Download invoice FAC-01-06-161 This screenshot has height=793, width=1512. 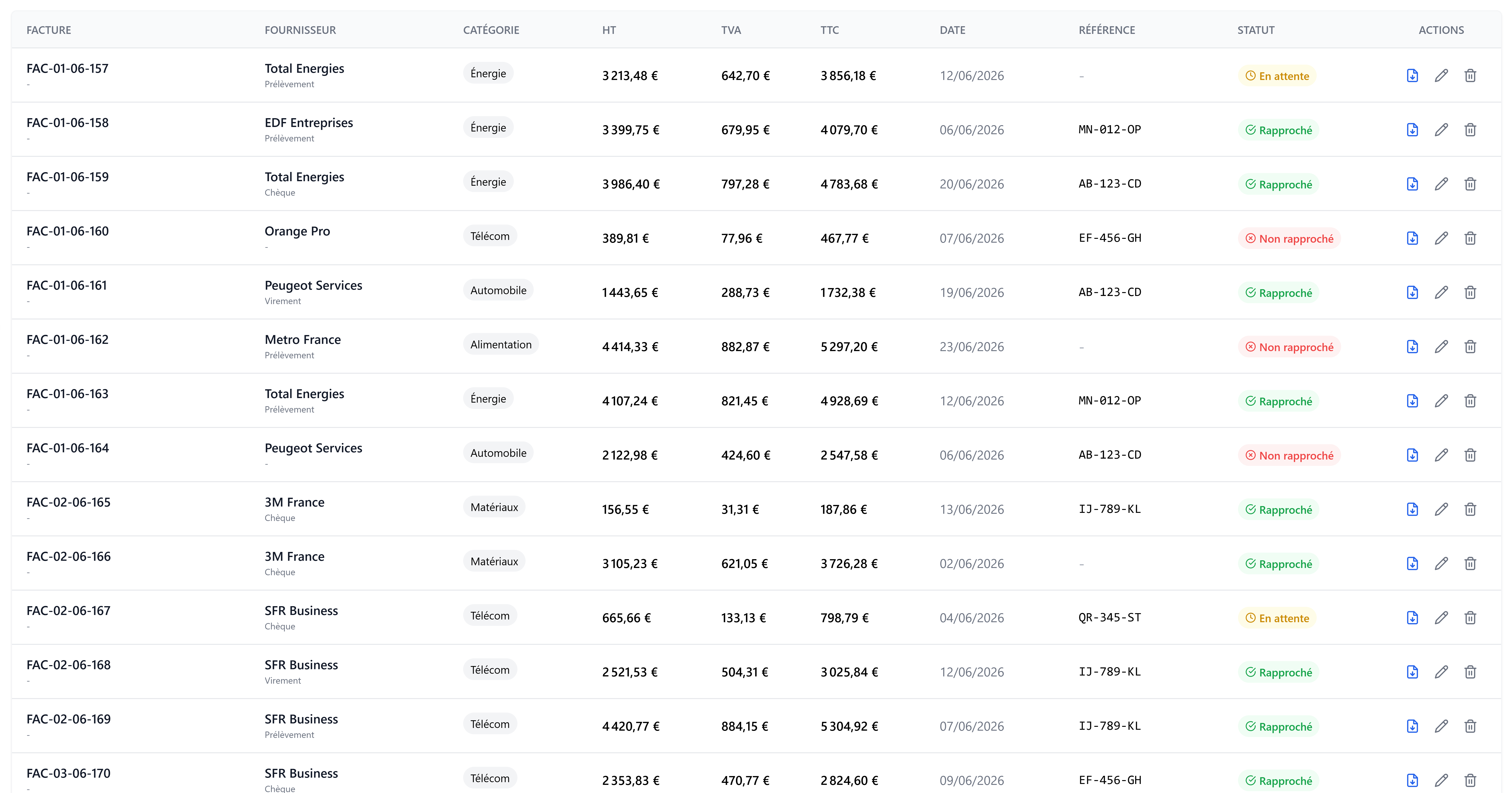click(x=1412, y=293)
